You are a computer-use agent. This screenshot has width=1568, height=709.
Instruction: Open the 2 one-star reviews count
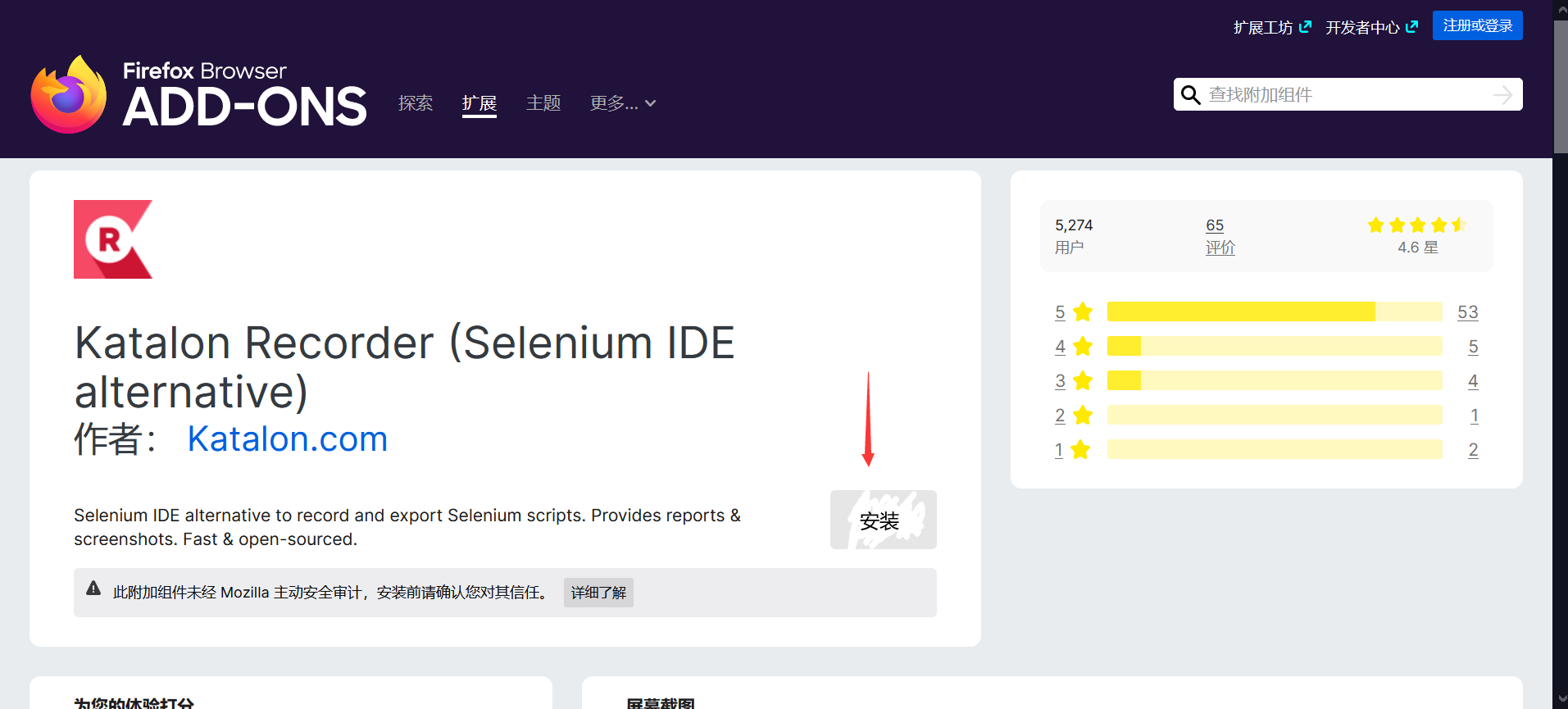tap(1473, 450)
